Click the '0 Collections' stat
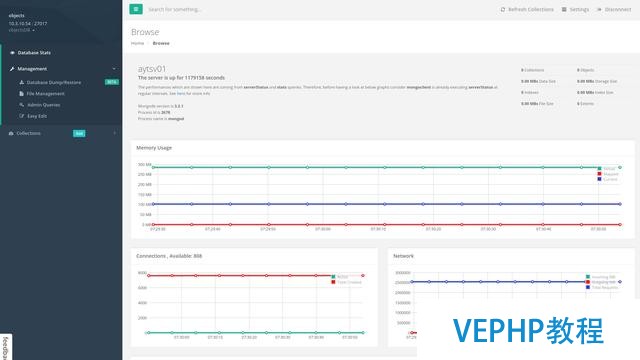This screenshot has height=360, width=640. click(x=532, y=70)
